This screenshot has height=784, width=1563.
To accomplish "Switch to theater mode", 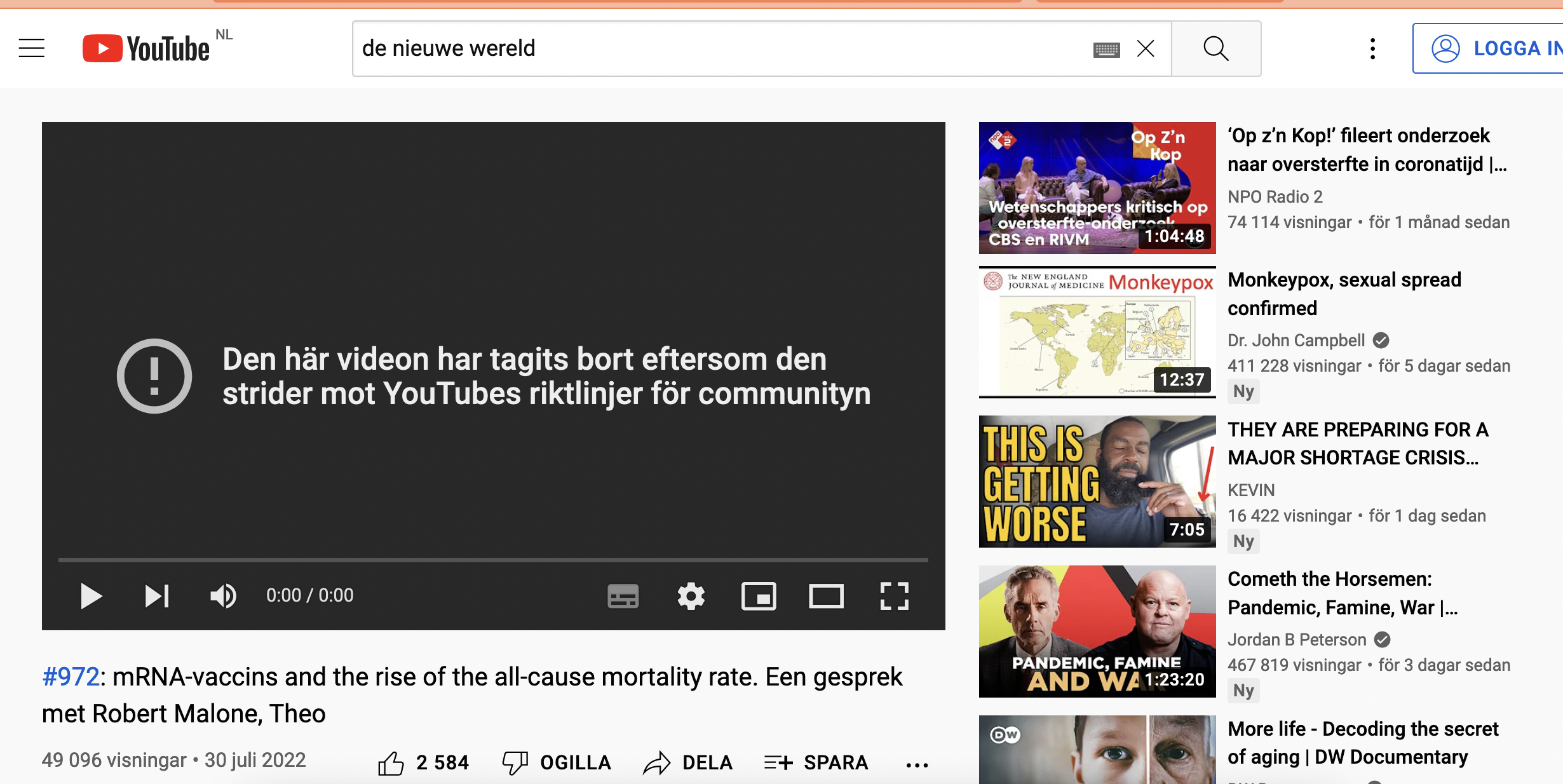I will coord(826,596).
